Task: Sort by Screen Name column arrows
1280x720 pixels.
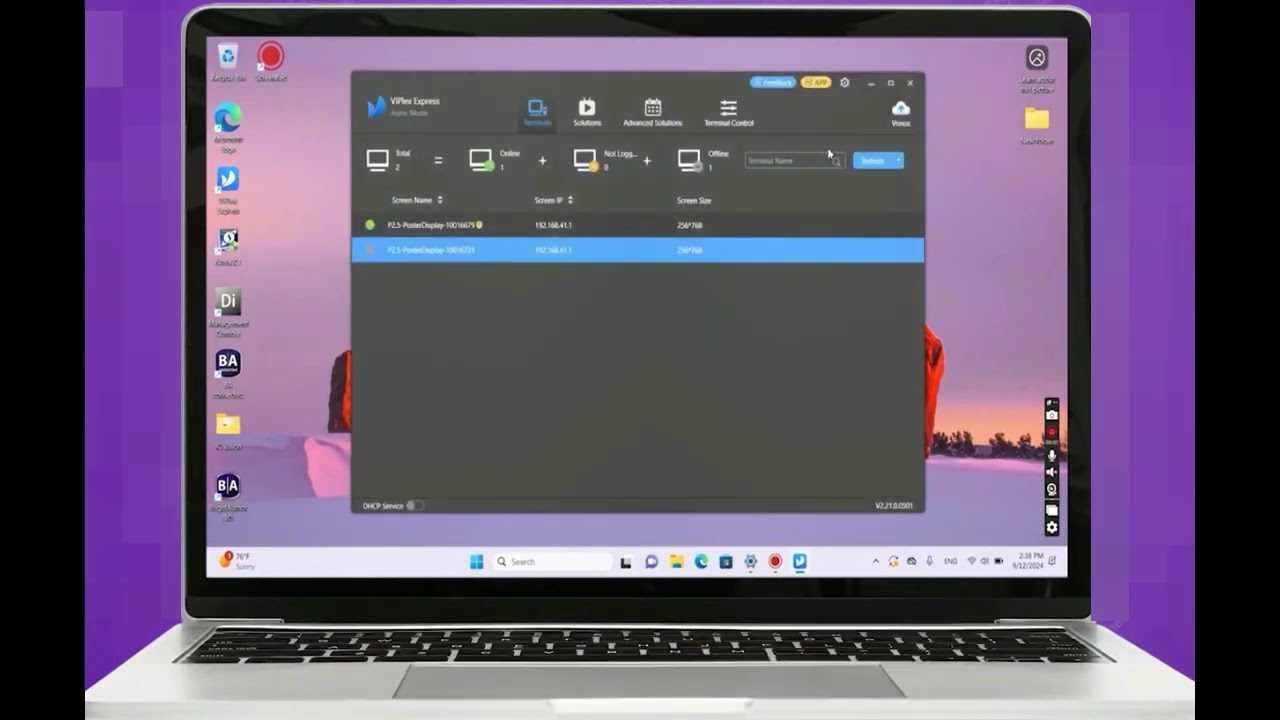Action: tap(440, 200)
